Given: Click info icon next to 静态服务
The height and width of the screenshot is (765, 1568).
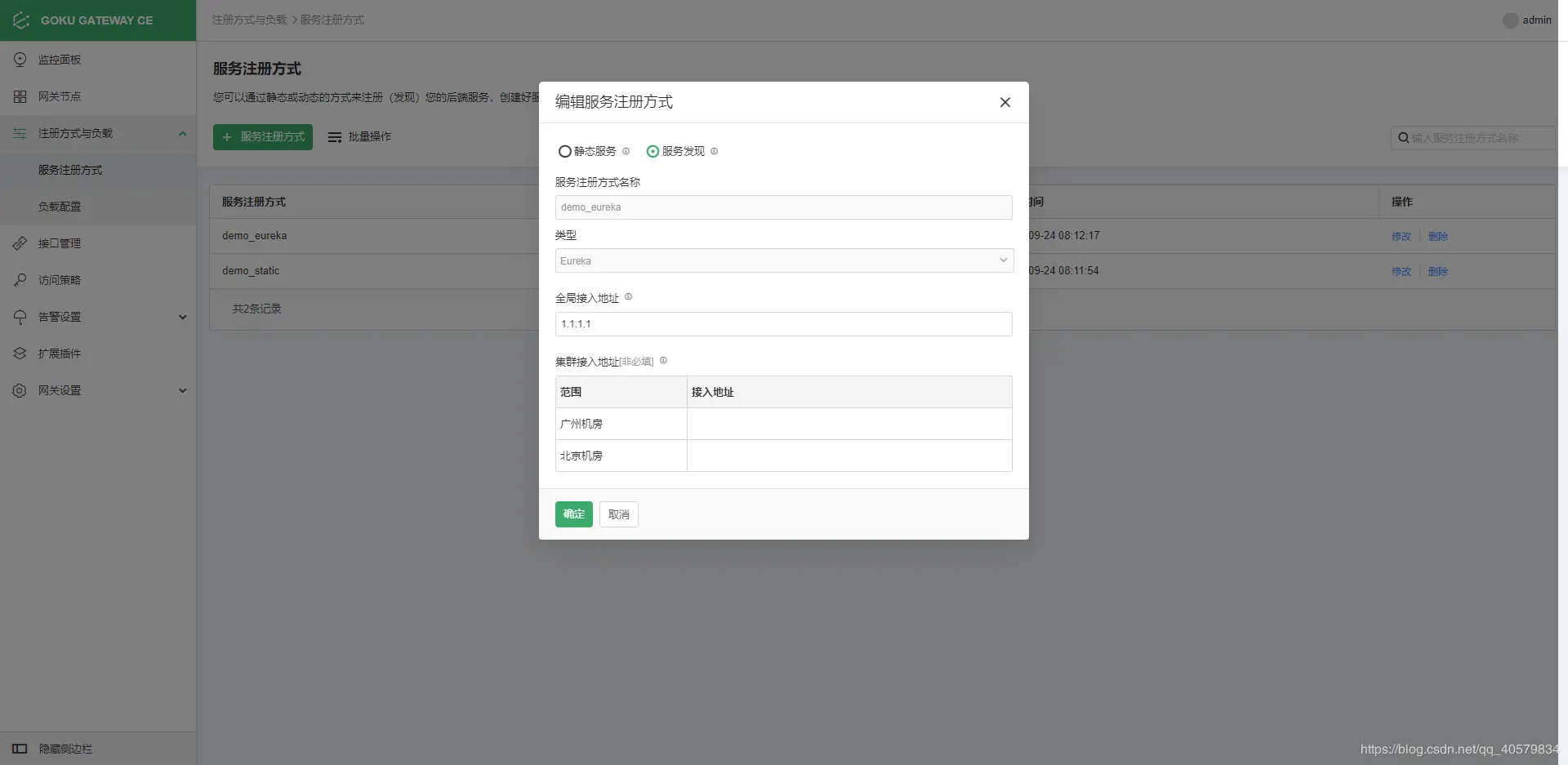Looking at the screenshot, I should tap(626, 151).
